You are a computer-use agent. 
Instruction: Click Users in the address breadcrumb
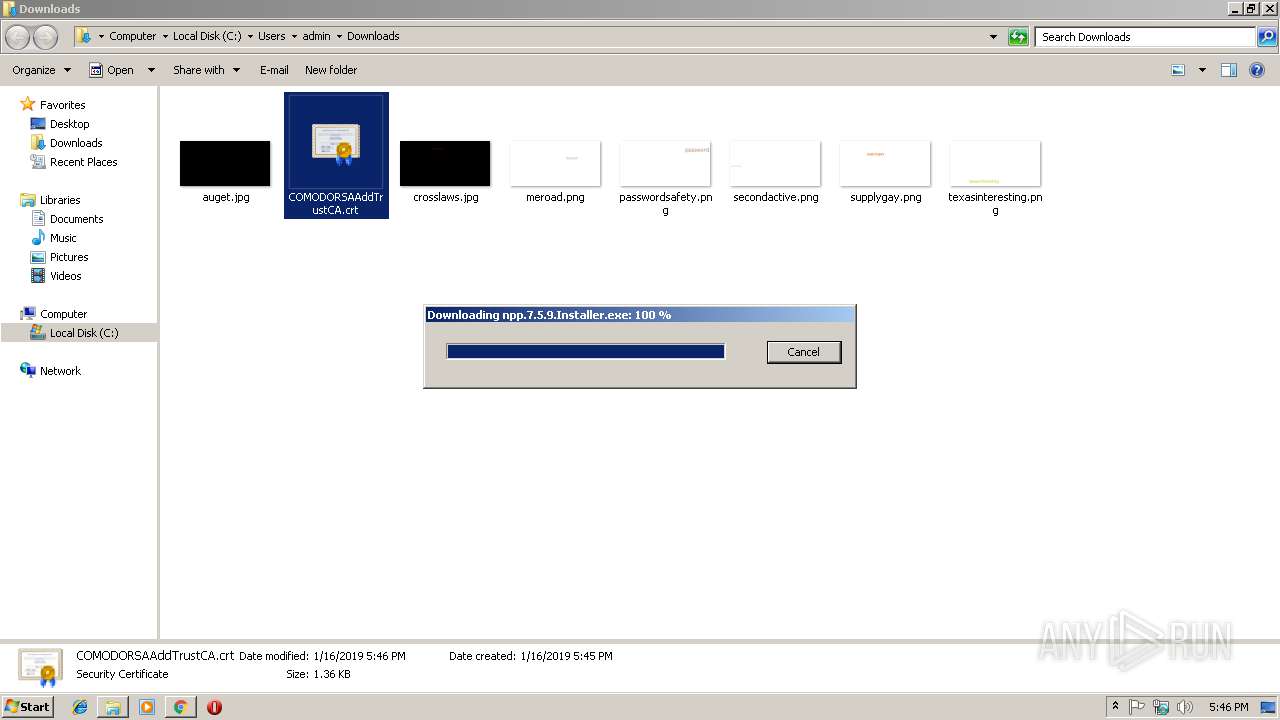point(271,36)
